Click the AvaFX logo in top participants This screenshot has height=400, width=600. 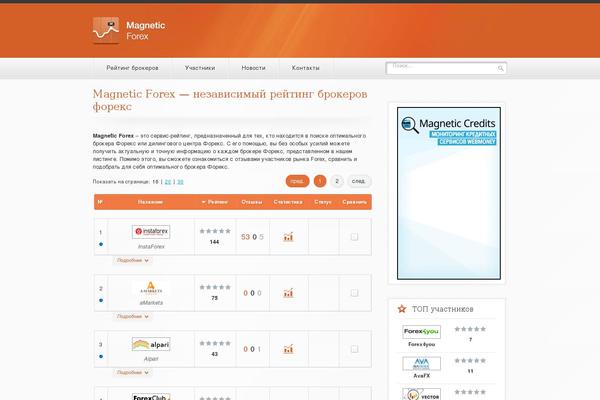click(x=421, y=363)
